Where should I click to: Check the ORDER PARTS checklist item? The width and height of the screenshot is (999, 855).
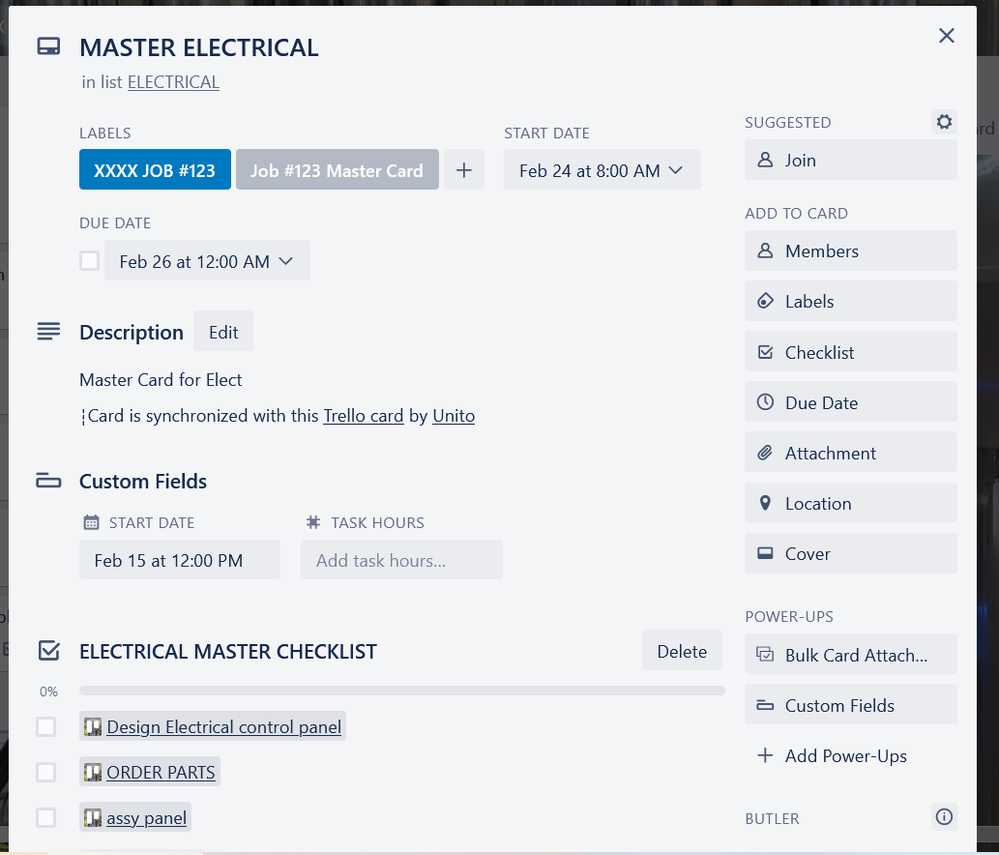click(46, 772)
